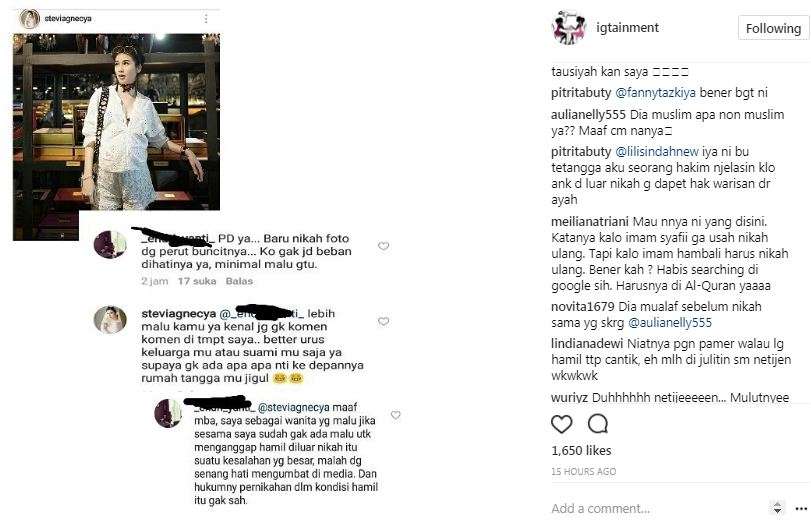811x522 pixels.
Task: Like the last reply starting 'maaf mba'
Action: 396,415
